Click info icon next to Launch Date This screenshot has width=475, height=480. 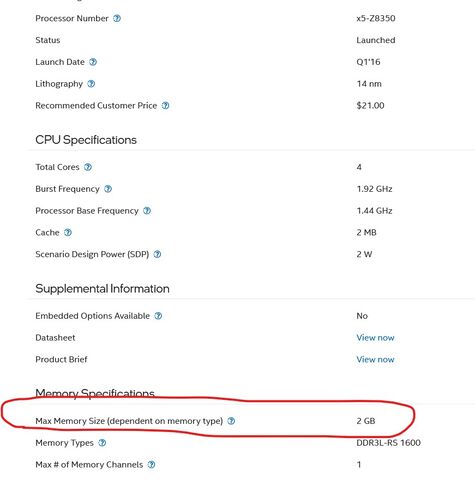click(93, 62)
